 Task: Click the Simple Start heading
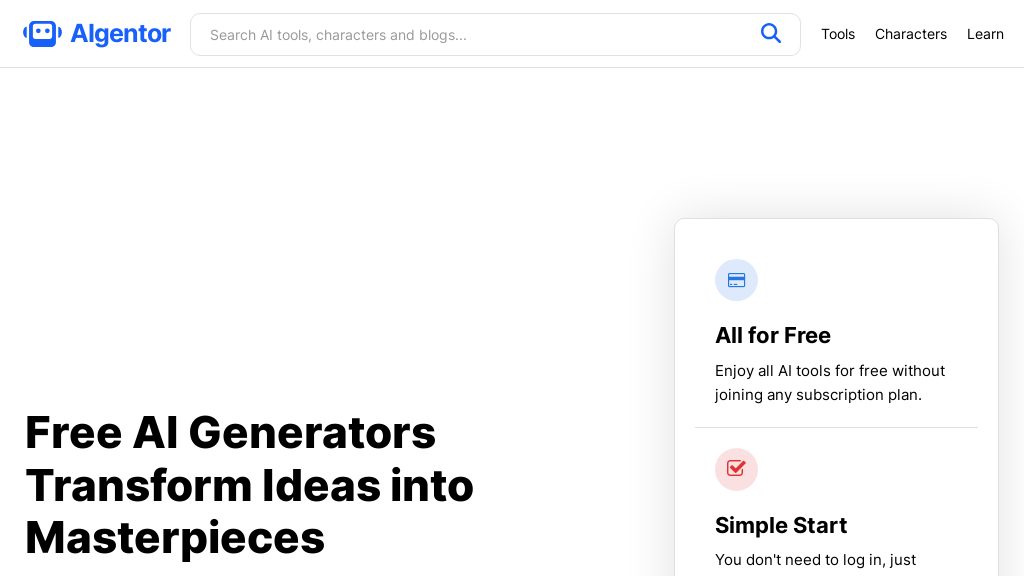click(780, 525)
